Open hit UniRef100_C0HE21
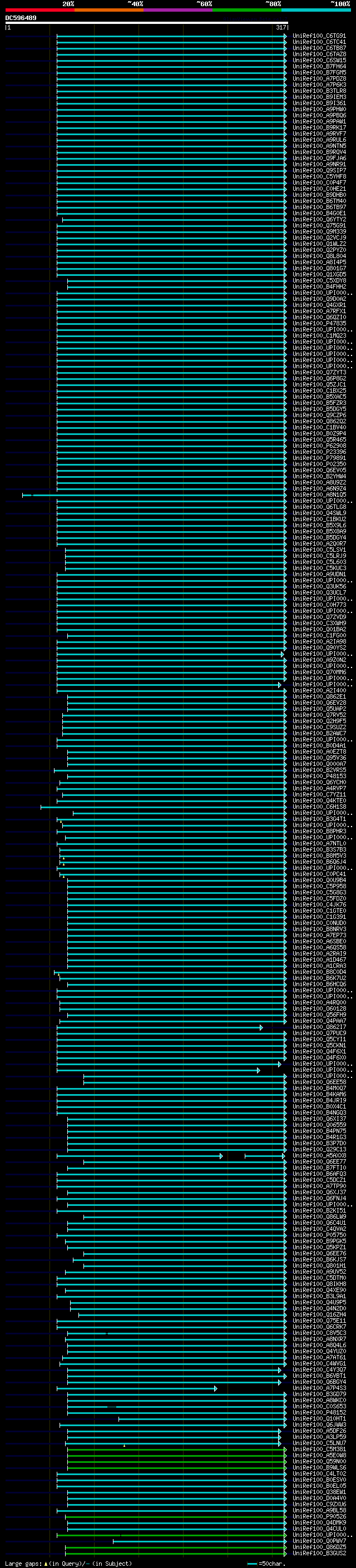The image size is (356, 1568). tap(319, 189)
